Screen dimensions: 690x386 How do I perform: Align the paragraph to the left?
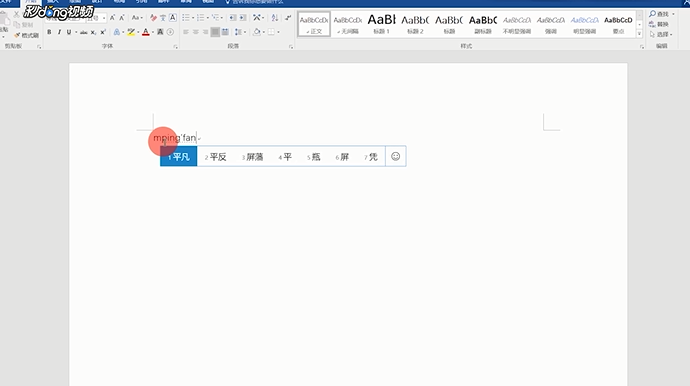(x=186, y=32)
